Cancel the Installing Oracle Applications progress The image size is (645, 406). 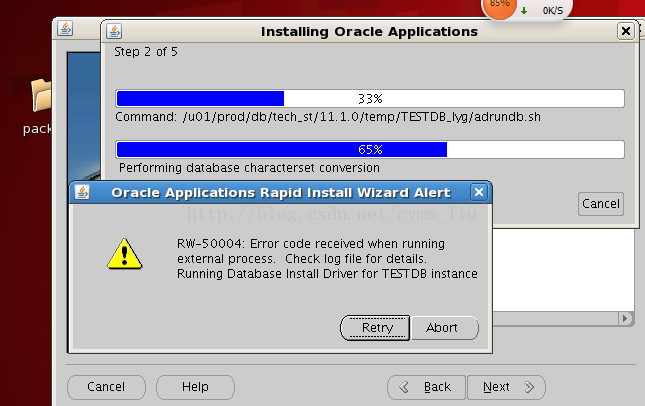601,204
